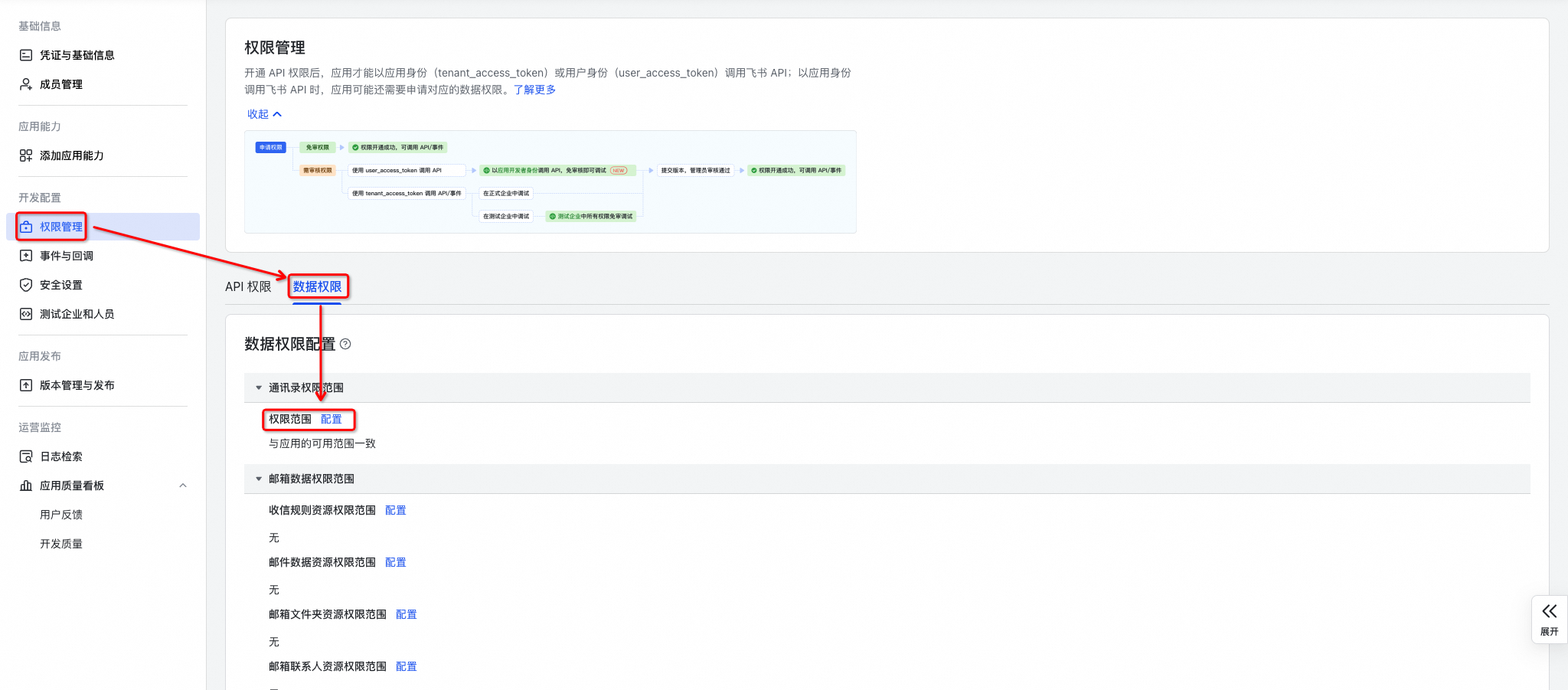Image resolution: width=1568 pixels, height=690 pixels.
Task: Click the help icon beside 数据权限配置
Action: (x=345, y=344)
